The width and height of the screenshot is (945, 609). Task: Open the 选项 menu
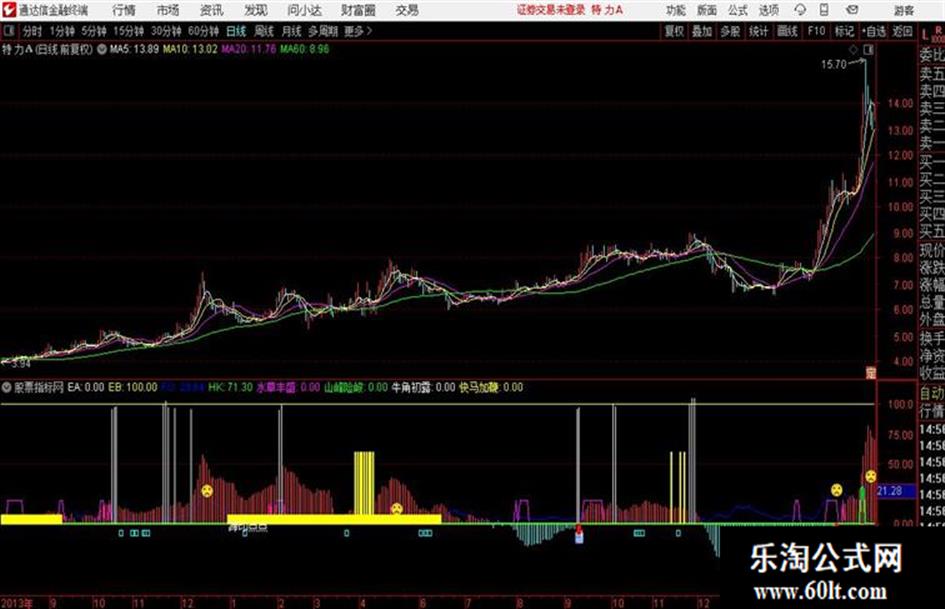[768, 10]
